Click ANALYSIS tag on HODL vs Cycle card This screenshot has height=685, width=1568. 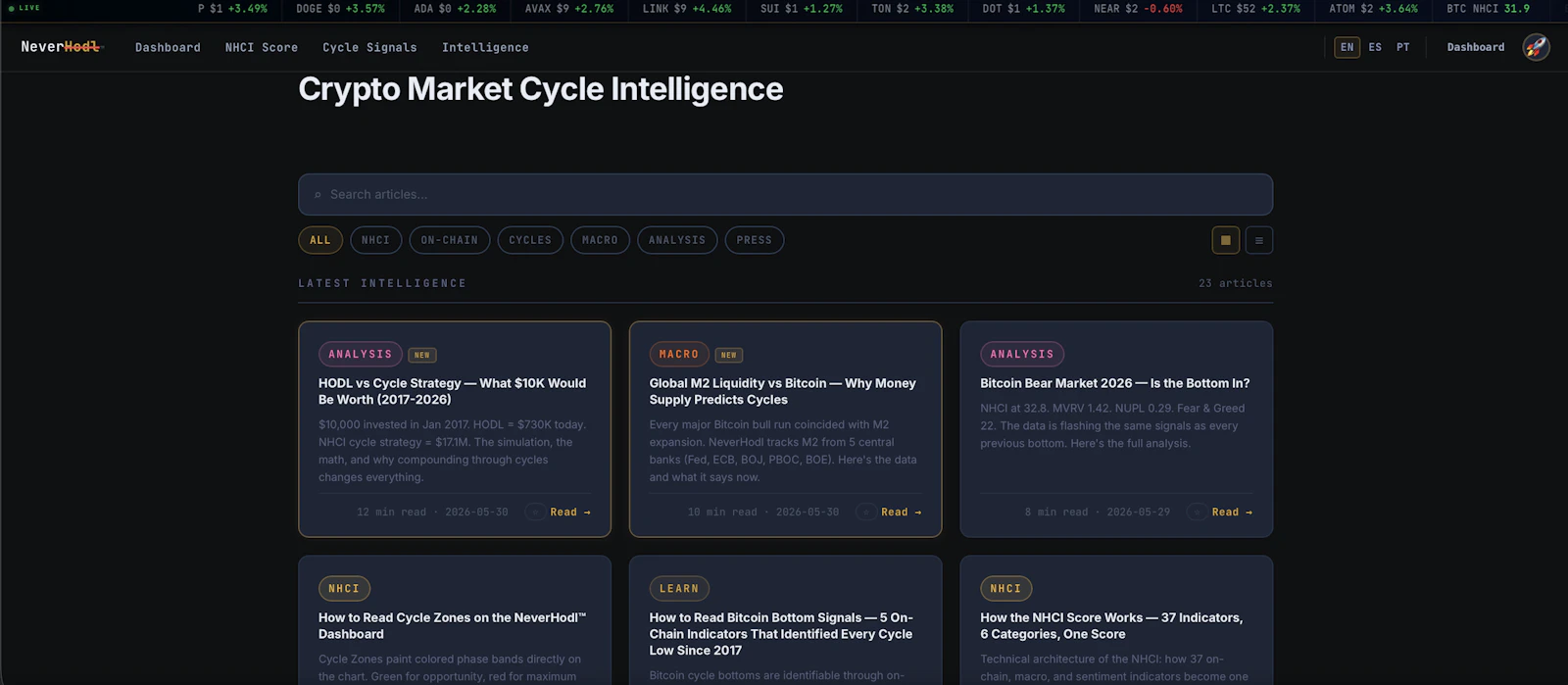click(360, 354)
